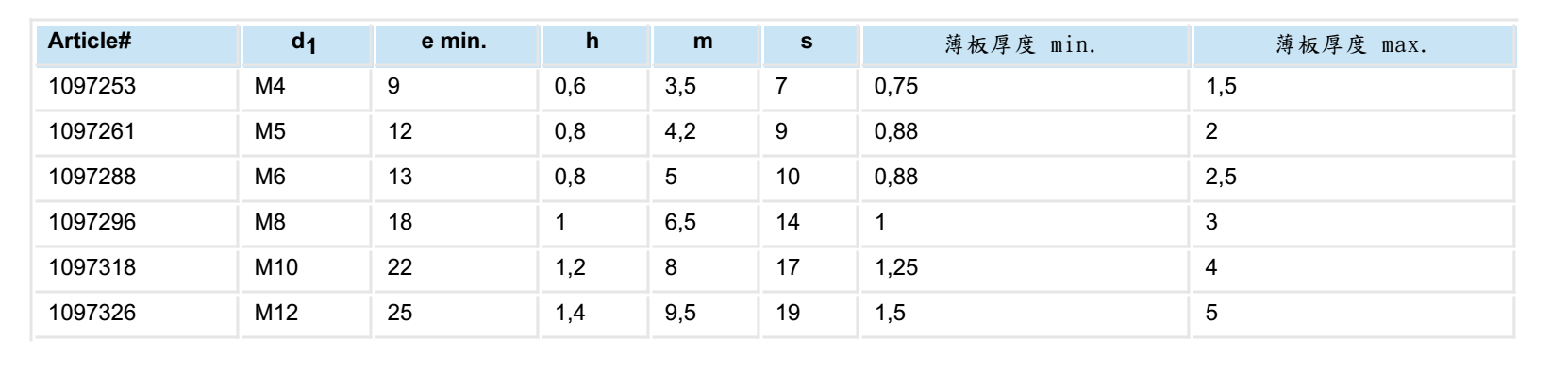Click the M12 thread size cell
The height and width of the screenshot is (392, 1568).
tap(307, 313)
